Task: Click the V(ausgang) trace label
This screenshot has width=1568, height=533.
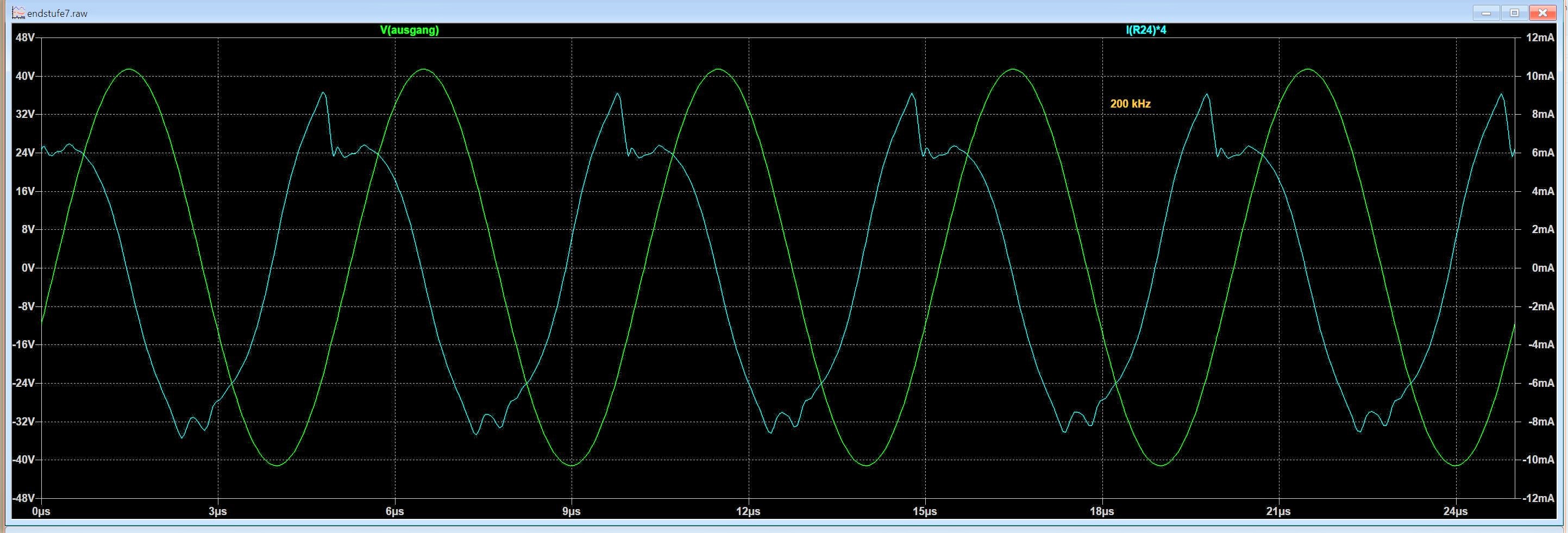Action: click(409, 30)
